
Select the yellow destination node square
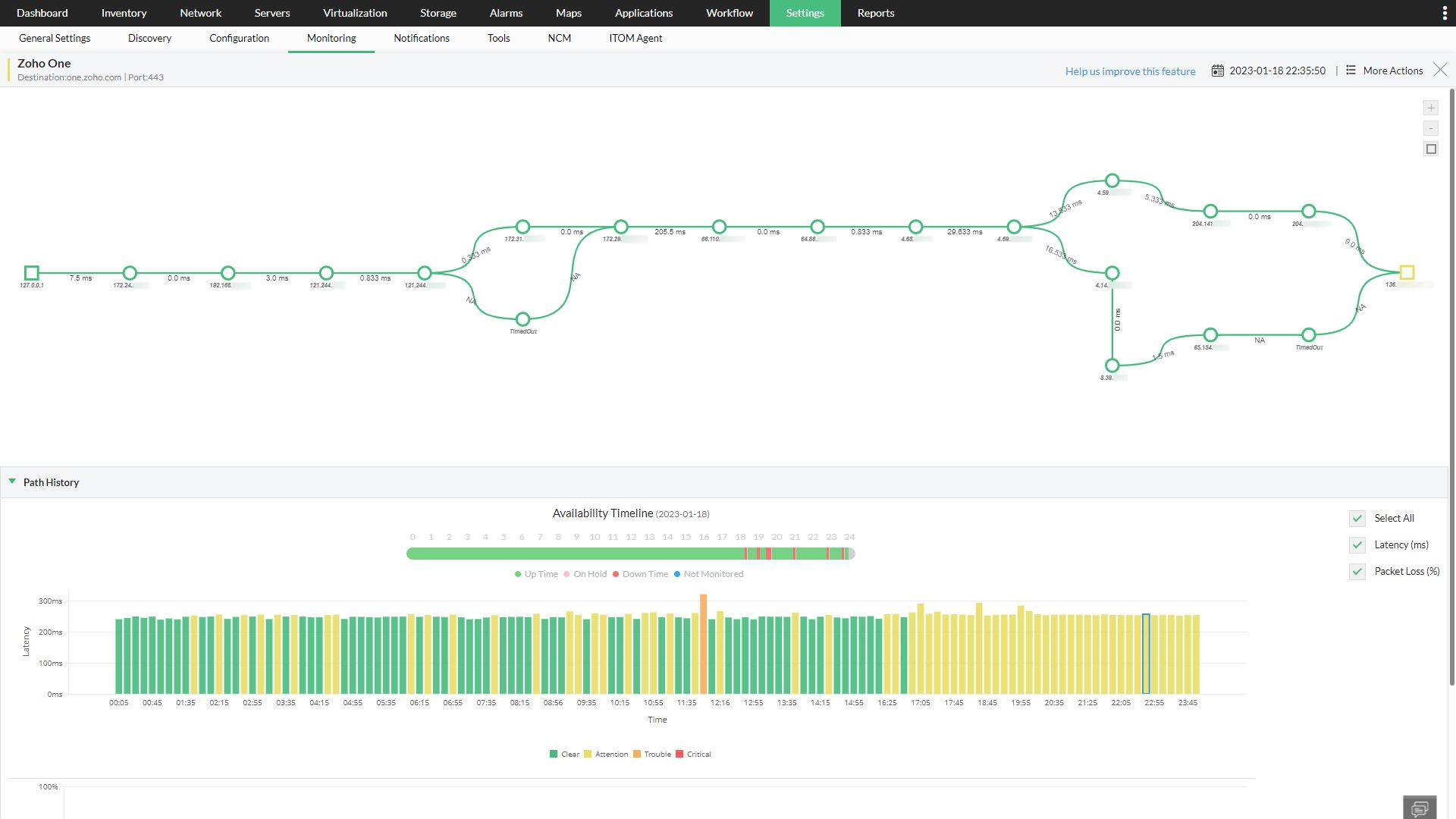(x=1407, y=272)
